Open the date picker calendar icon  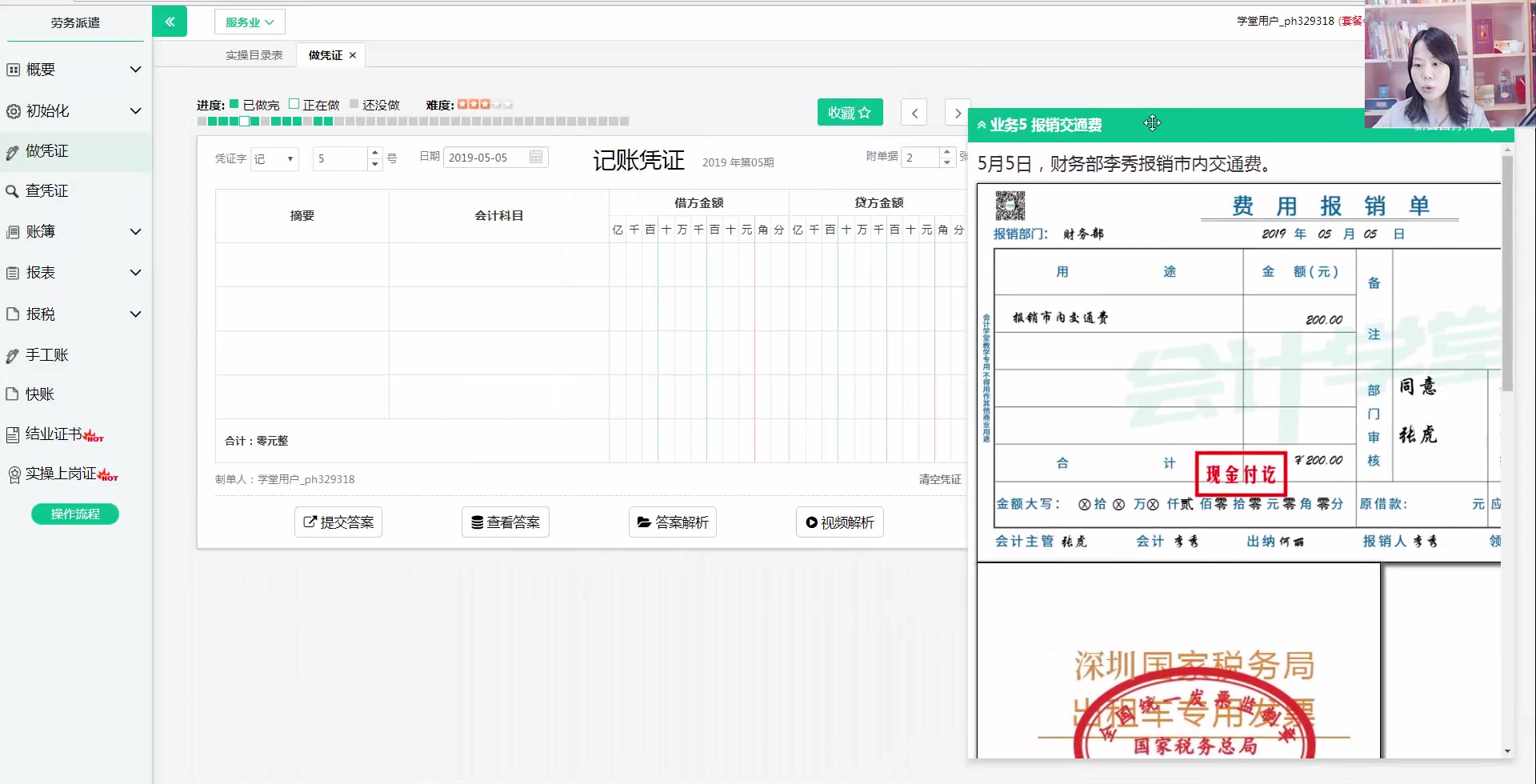click(x=536, y=158)
